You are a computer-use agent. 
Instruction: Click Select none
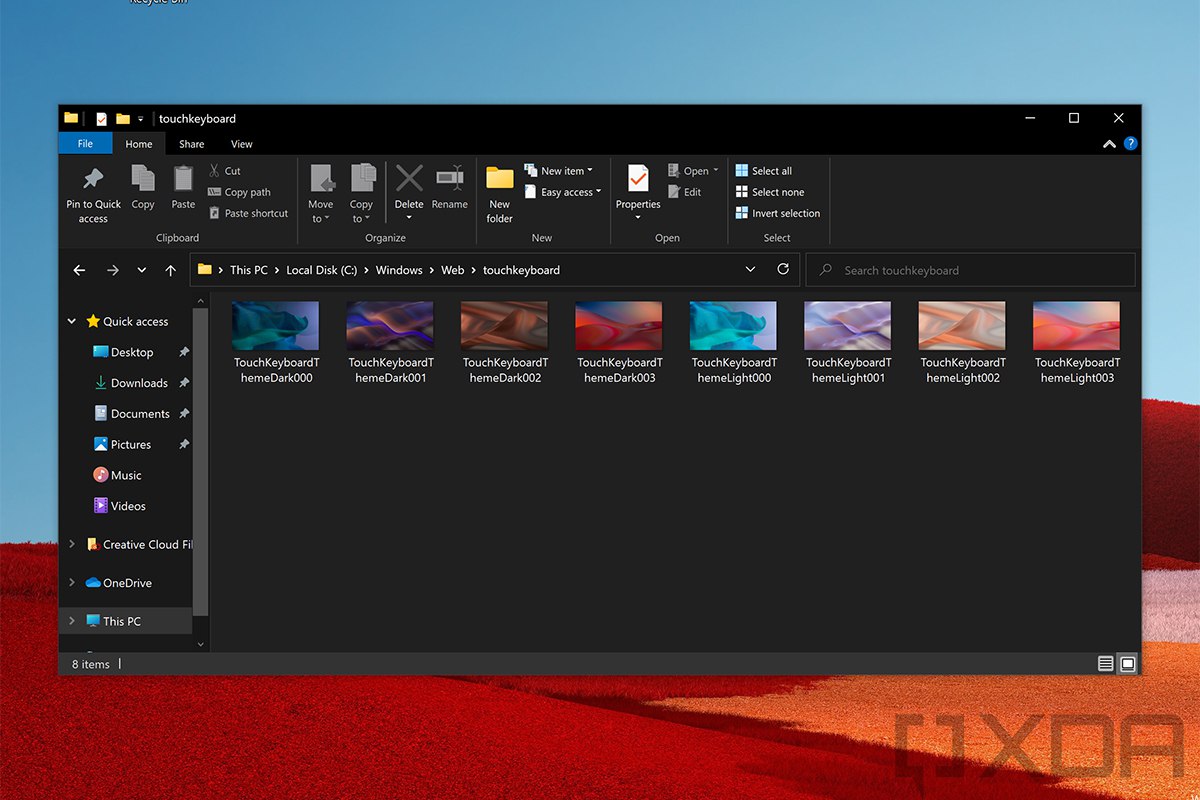pyautogui.click(x=770, y=192)
